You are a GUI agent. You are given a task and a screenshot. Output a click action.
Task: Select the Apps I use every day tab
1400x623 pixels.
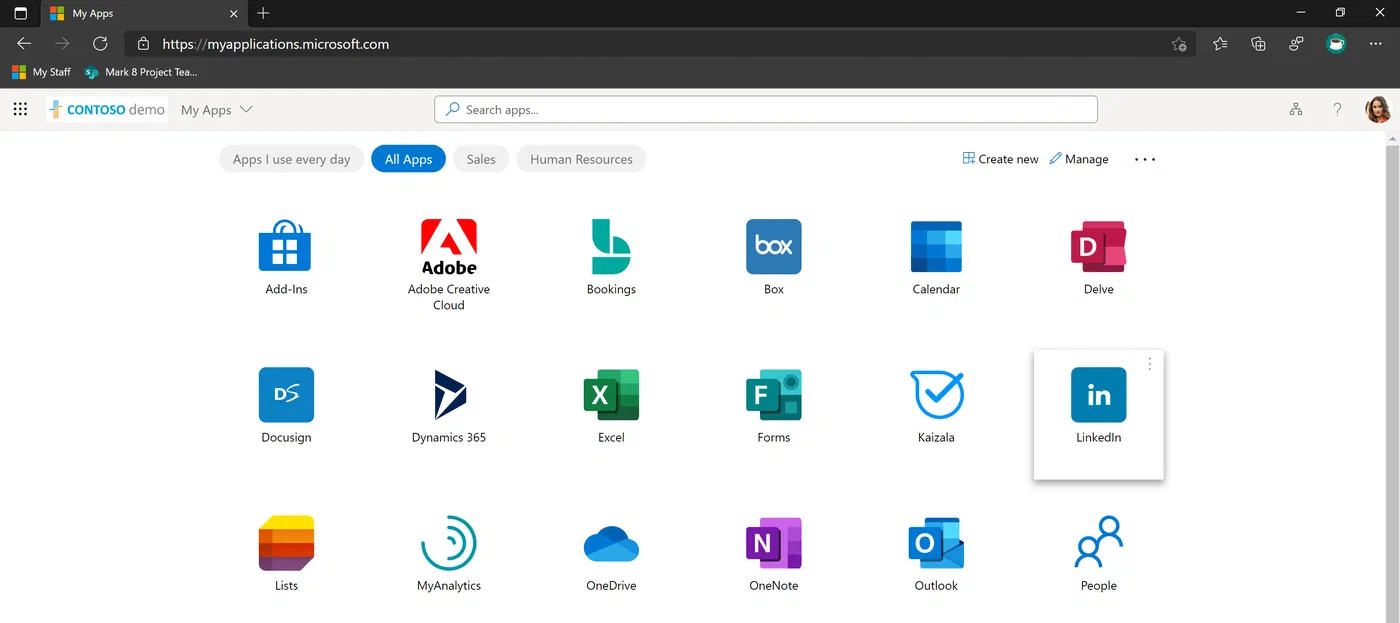291,159
